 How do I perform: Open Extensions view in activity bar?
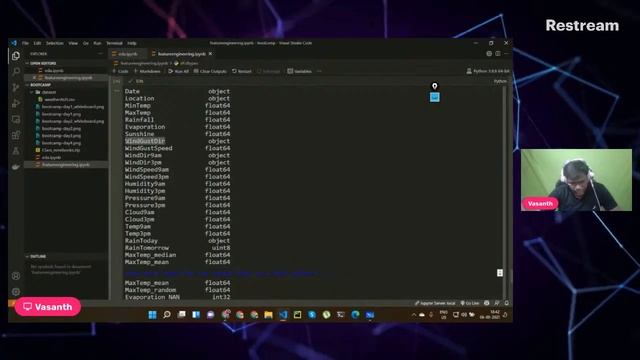coord(16,135)
